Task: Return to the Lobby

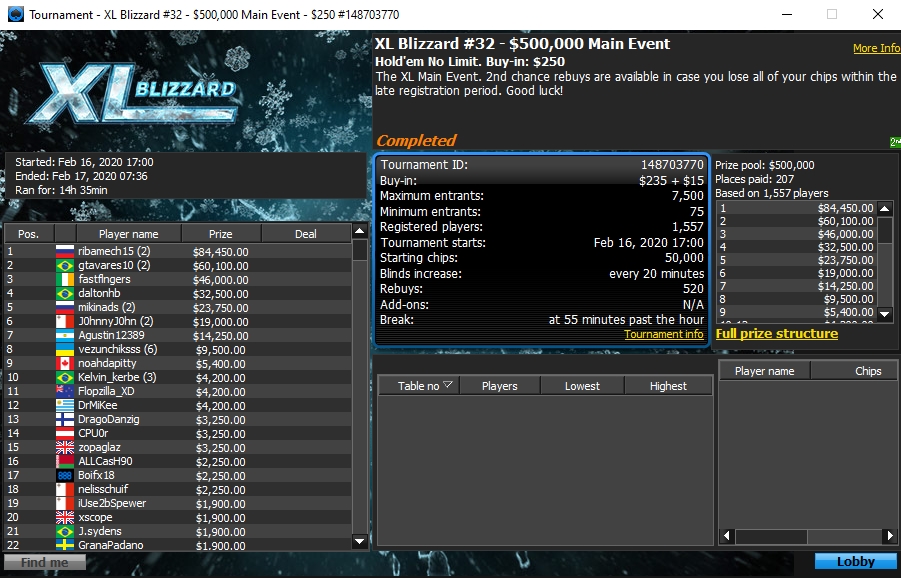Action: point(856,562)
